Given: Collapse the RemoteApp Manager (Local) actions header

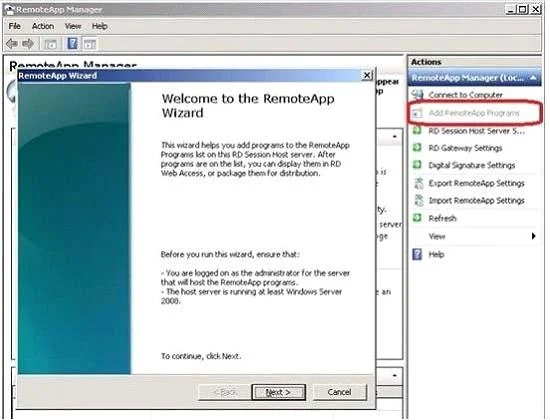Looking at the screenshot, I should [x=533, y=78].
